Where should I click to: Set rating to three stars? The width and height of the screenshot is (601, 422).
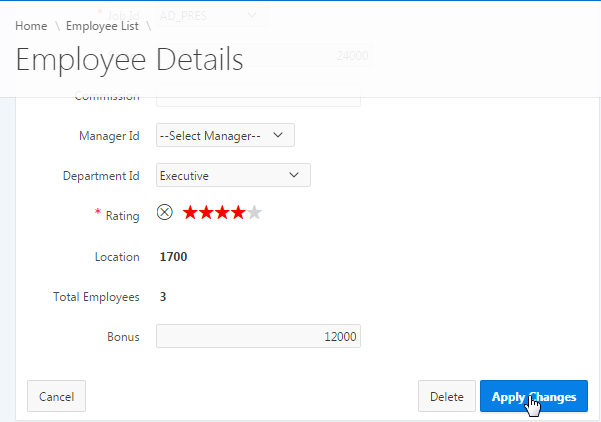tap(222, 212)
